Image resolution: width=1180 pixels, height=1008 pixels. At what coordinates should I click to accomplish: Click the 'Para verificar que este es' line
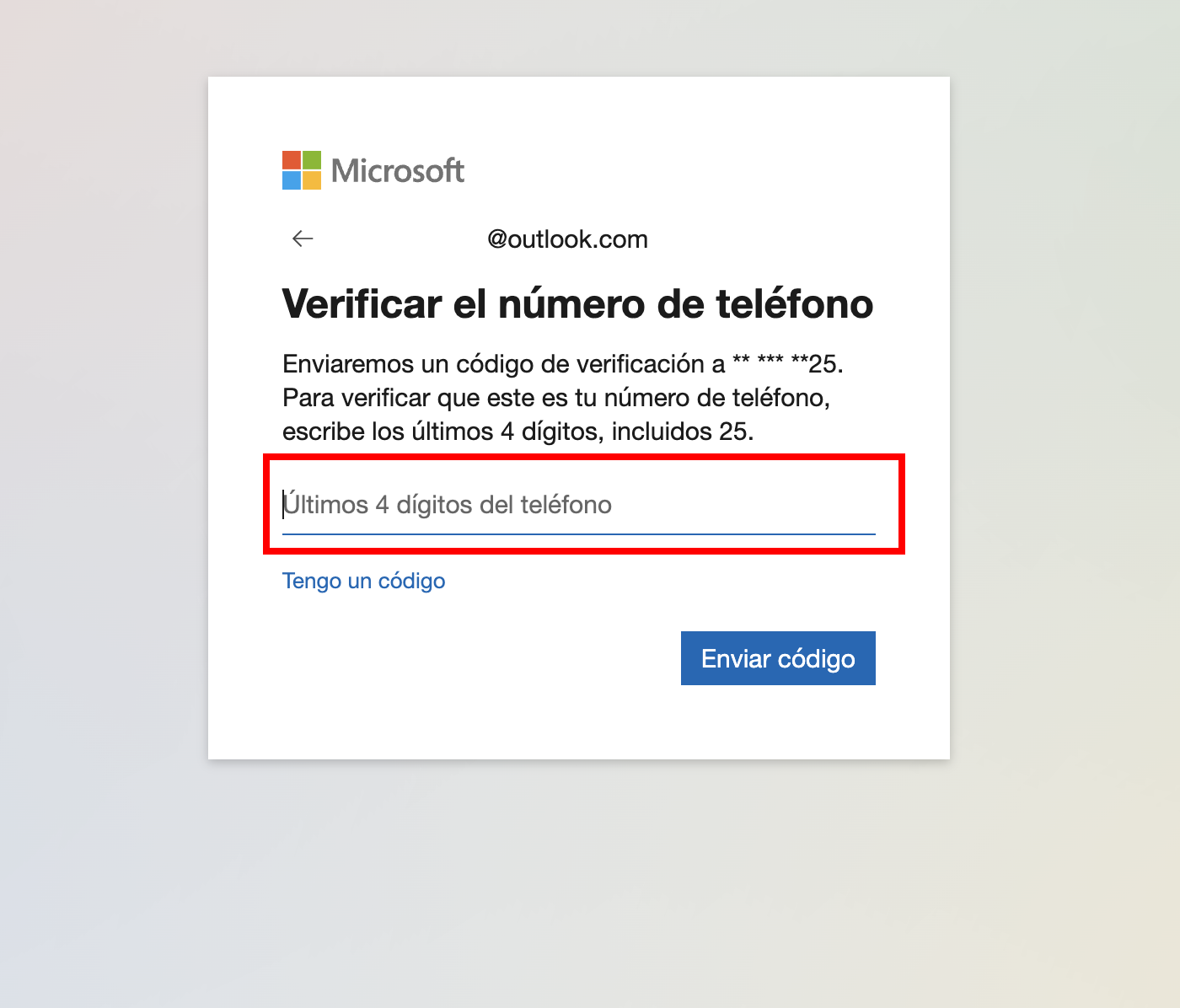tap(556, 398)
